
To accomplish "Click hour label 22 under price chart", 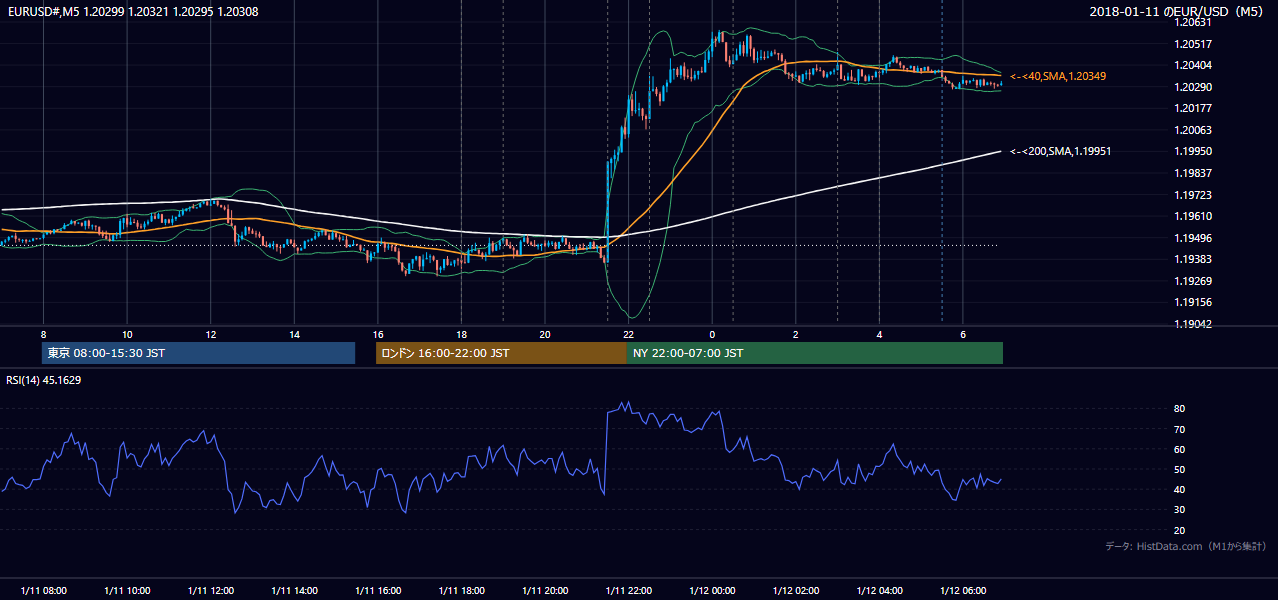I will click(628, 334).
